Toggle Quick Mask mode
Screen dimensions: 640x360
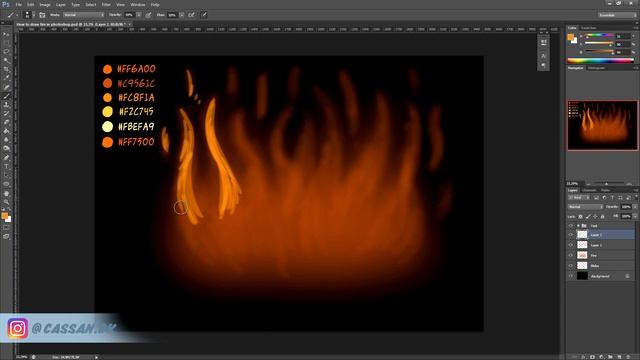[x=6, y=228]
